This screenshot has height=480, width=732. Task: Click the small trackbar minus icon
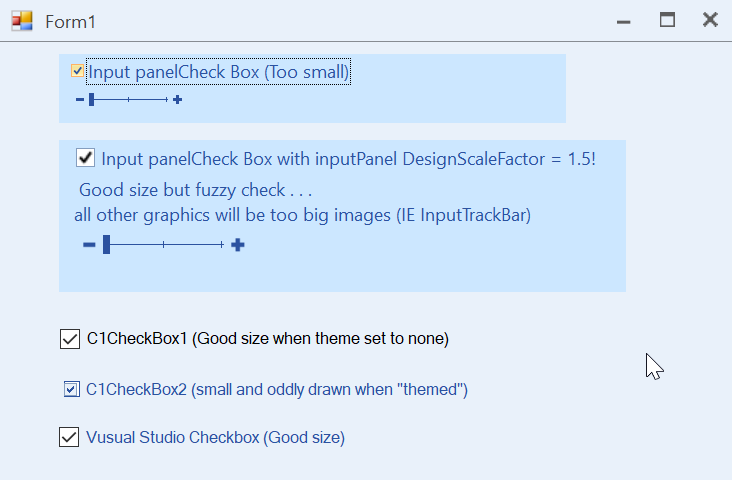click(79, 100)
